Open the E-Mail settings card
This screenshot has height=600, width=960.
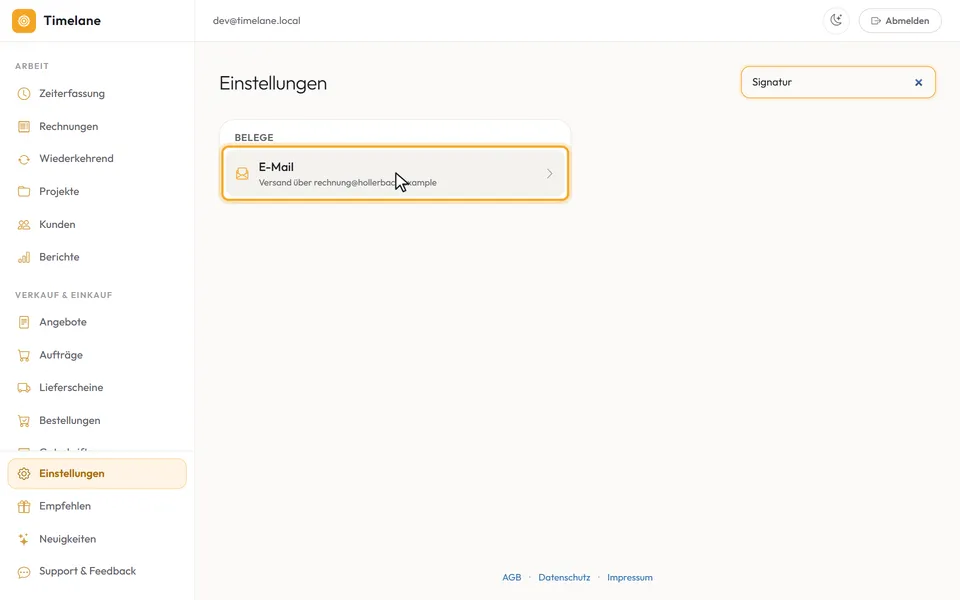coord(395,173)
